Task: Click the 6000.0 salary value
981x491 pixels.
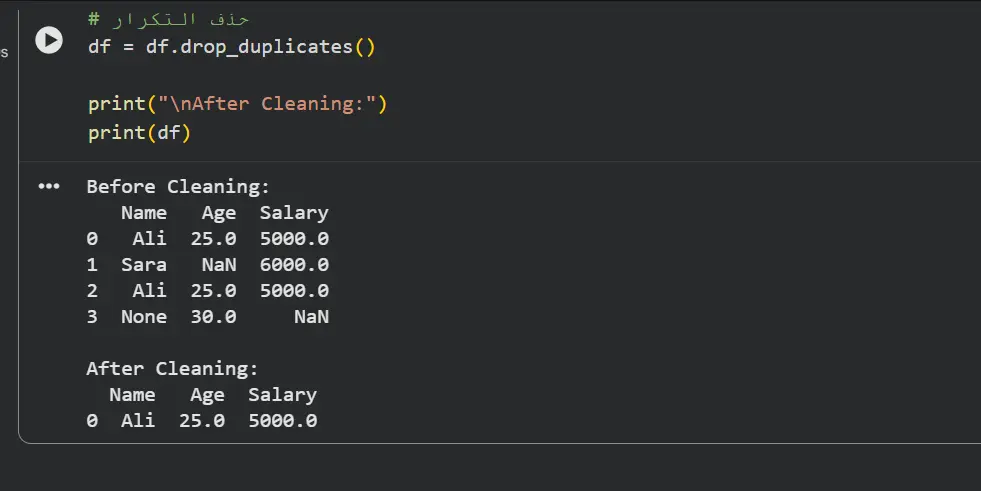Action: 294,265
